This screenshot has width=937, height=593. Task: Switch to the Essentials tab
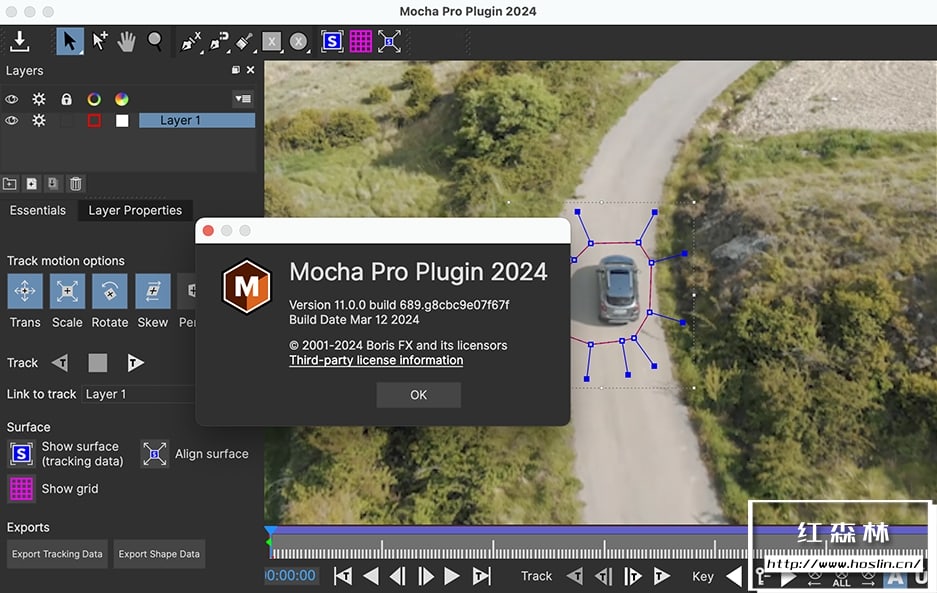point(38,210)
